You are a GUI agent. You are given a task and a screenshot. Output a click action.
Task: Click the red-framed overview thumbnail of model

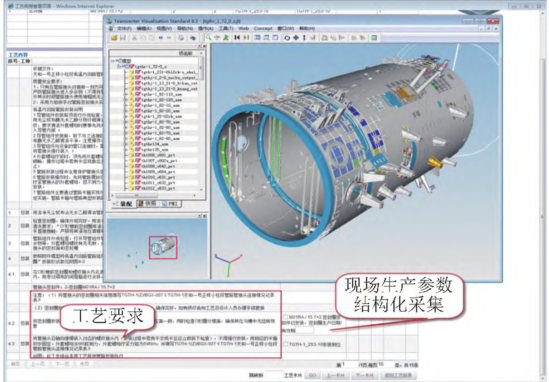163,248
